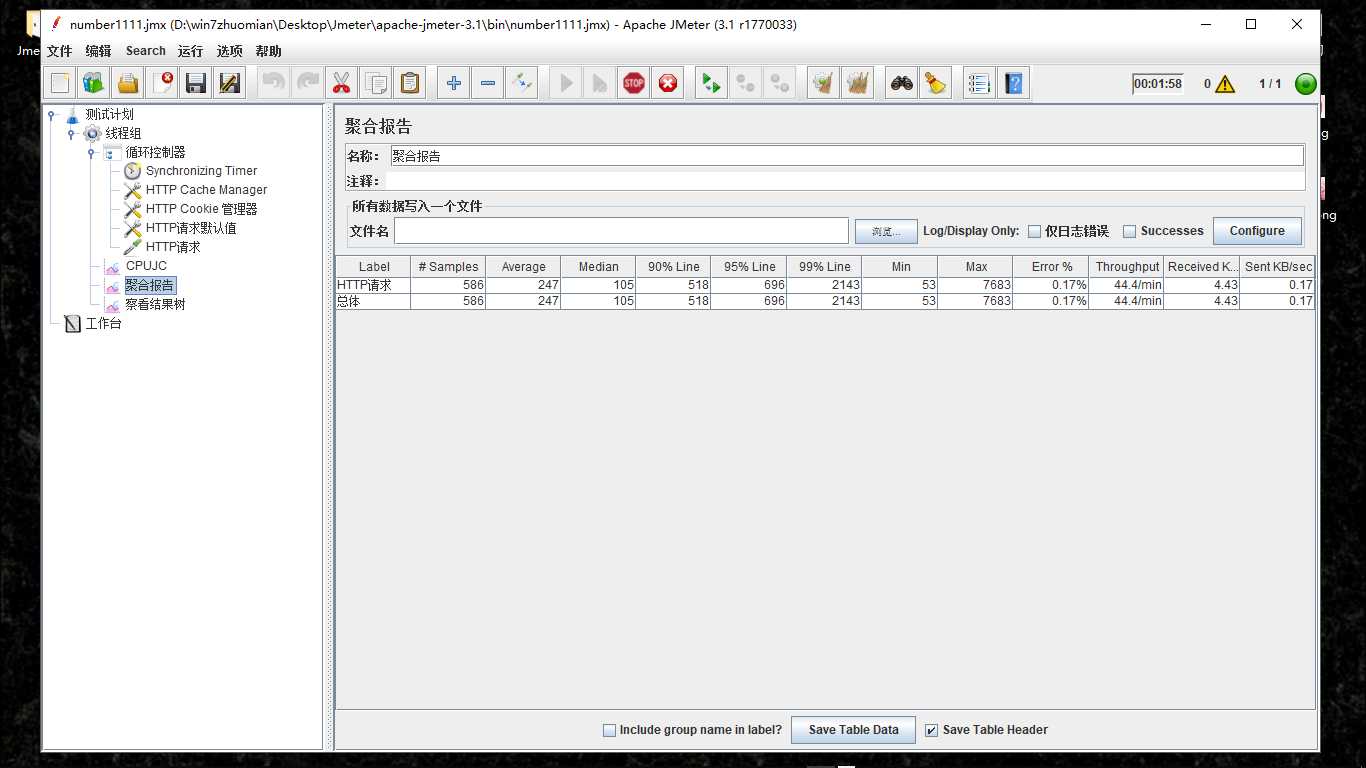Sort by the Throughput column header
This screenshot has height=768, width=1366.
tap(1127, 267)
